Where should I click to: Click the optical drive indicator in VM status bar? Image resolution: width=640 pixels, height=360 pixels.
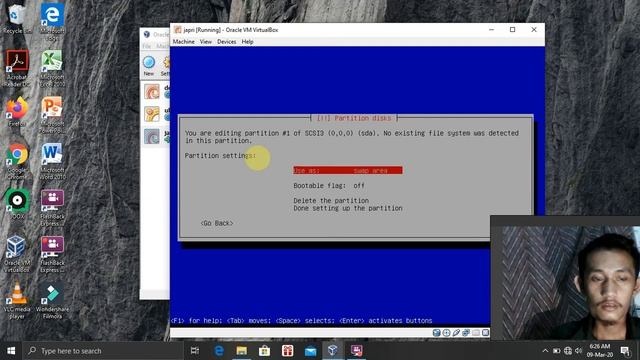pos(446,333)
